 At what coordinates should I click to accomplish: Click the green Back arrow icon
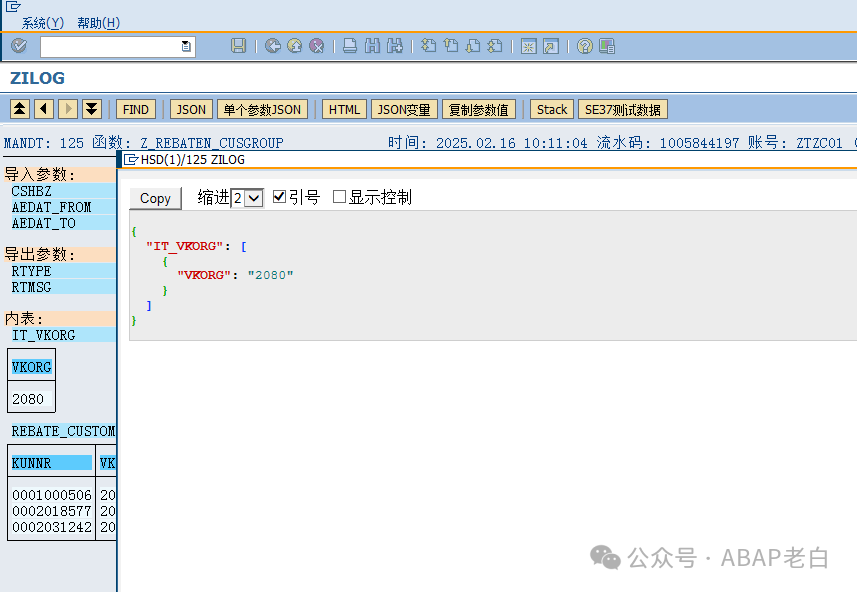coord(273,46)
